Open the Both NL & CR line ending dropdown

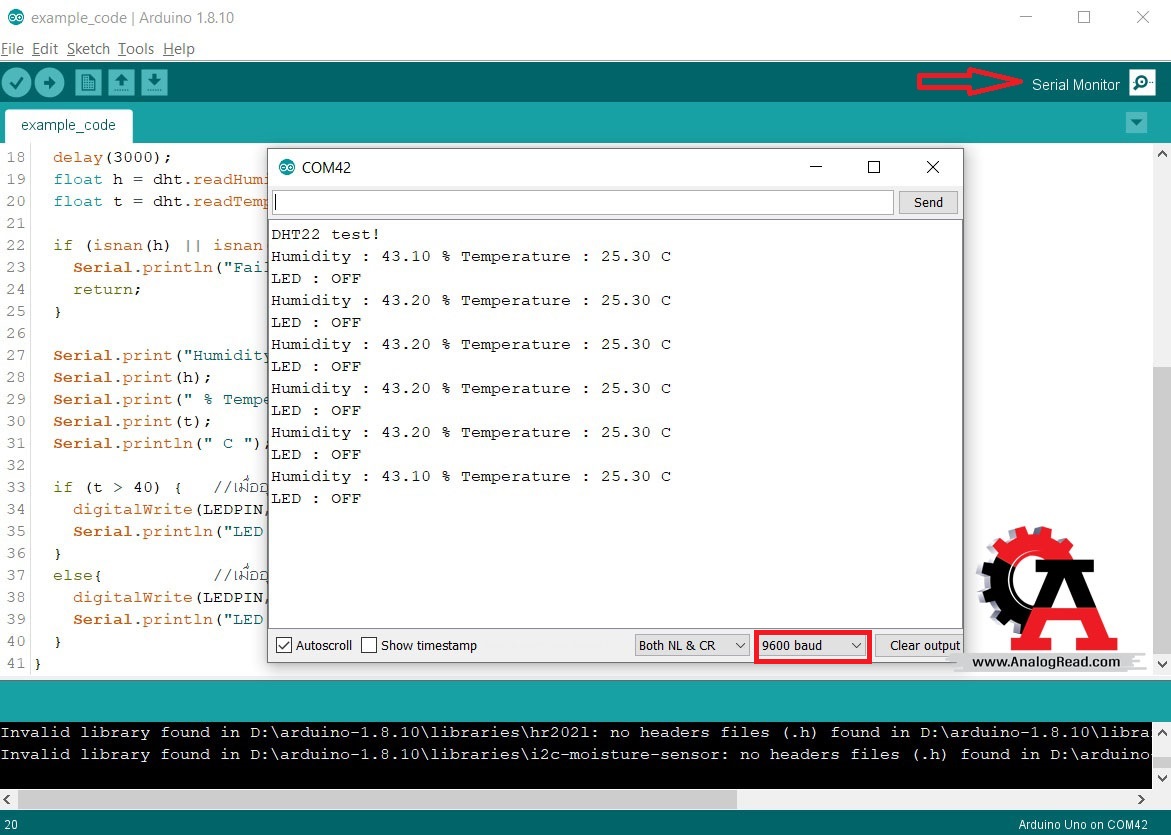(x=692, y=645)
